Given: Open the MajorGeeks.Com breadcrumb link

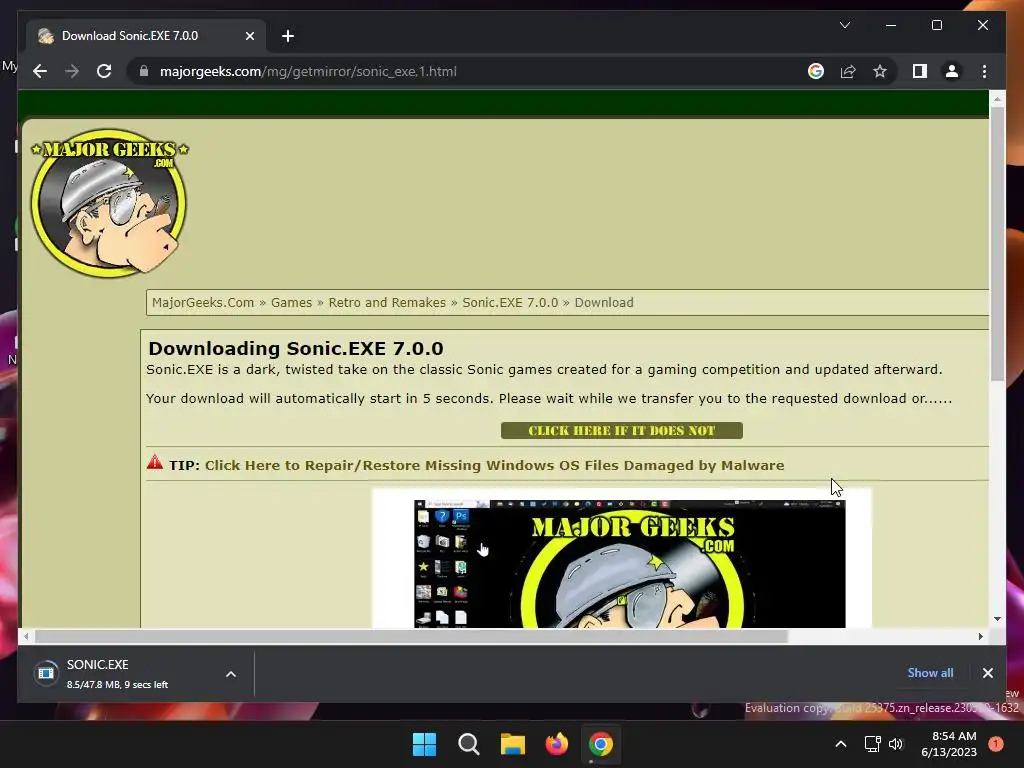Looking at the screenshot, I should [x=202, y=302].
